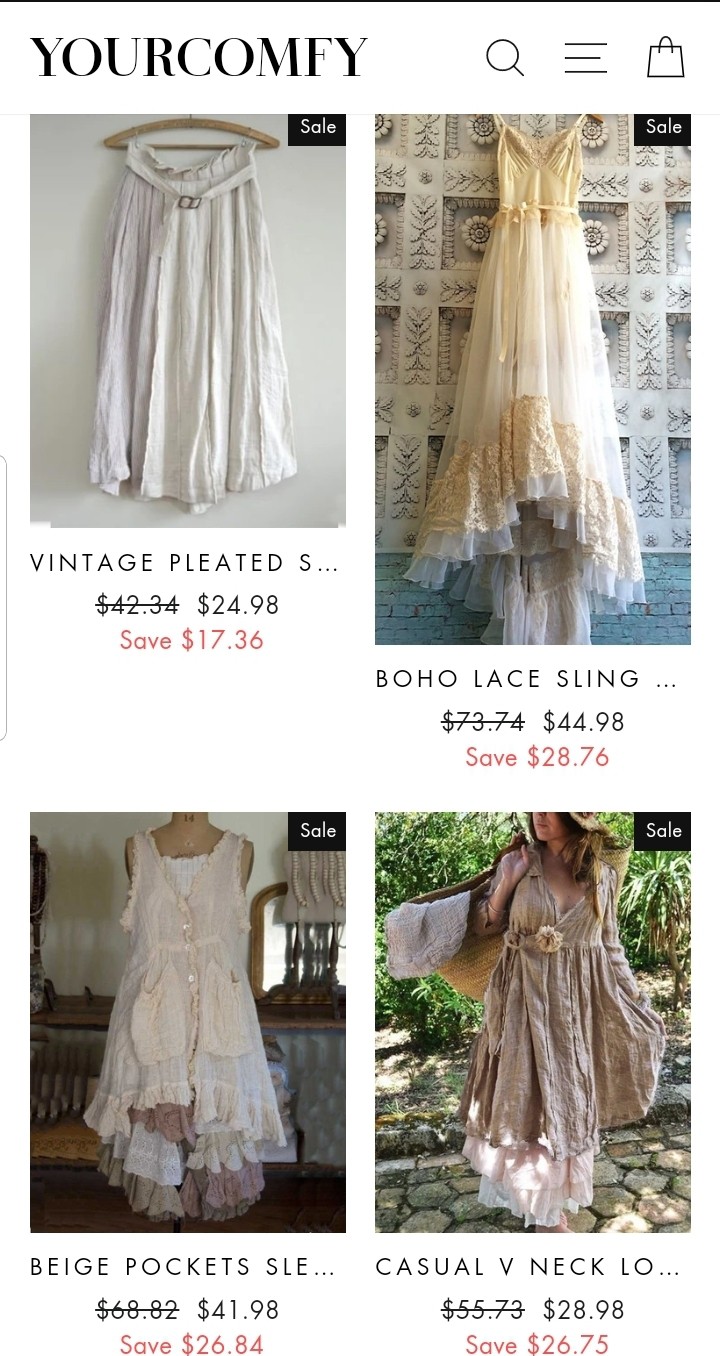Image resolution: width=720 pixels, height=1356 pixels.
Task: Click Sale badge on pleated skirt
Action: [x=318, y=127]
